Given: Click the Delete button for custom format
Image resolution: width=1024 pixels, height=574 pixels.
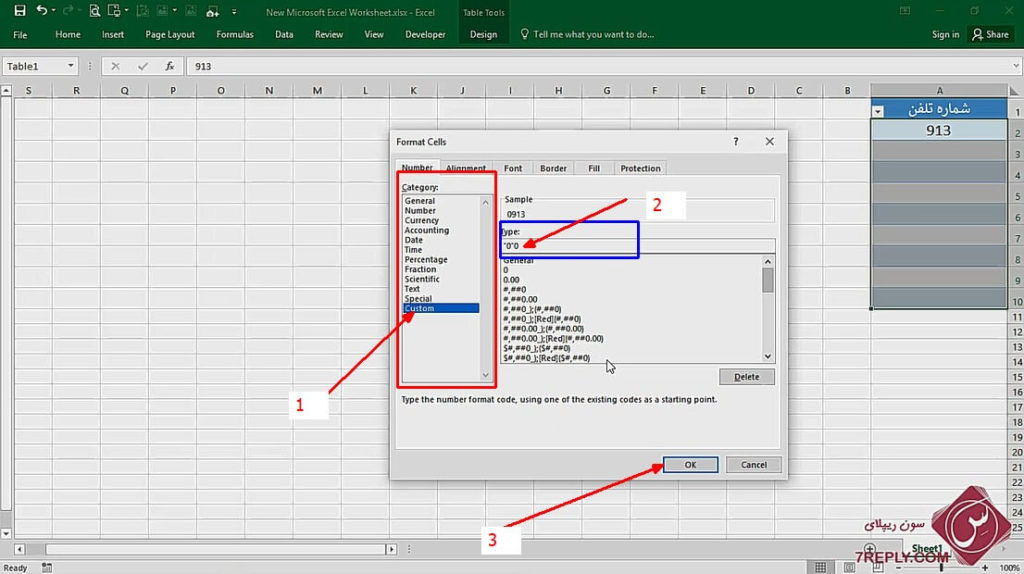Looking at the screenshot, I should 746,377.
